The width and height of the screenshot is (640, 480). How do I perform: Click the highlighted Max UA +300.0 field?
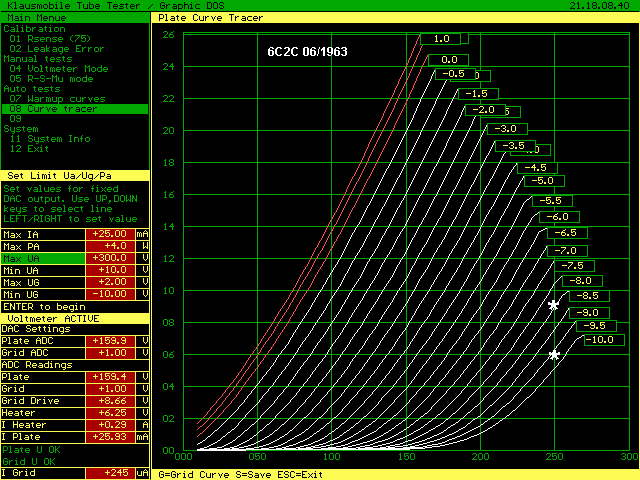click(109, 258)
